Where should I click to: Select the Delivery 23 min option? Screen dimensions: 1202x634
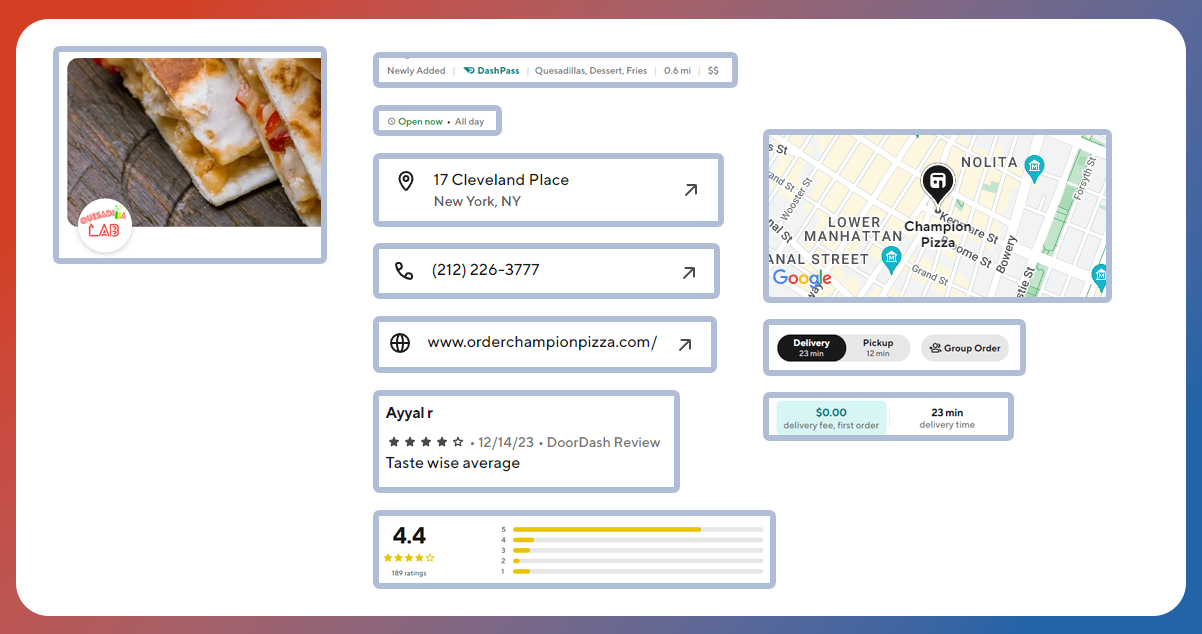tap(811, 348)
